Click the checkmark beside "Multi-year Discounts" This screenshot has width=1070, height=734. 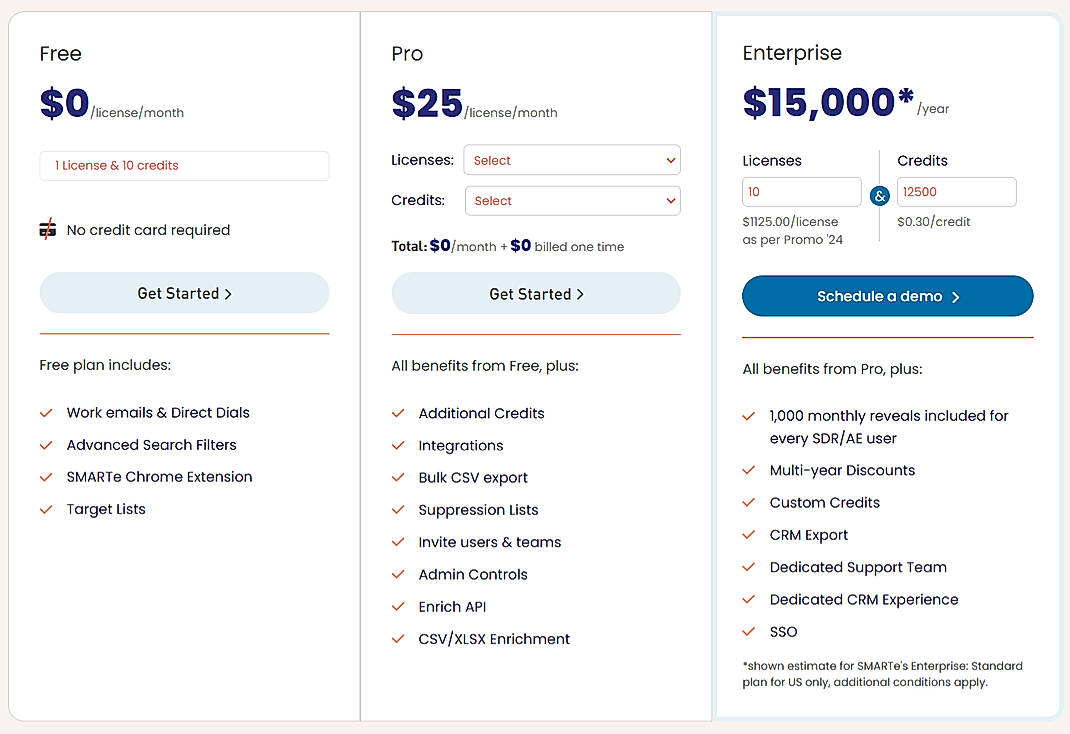point(749,470)
